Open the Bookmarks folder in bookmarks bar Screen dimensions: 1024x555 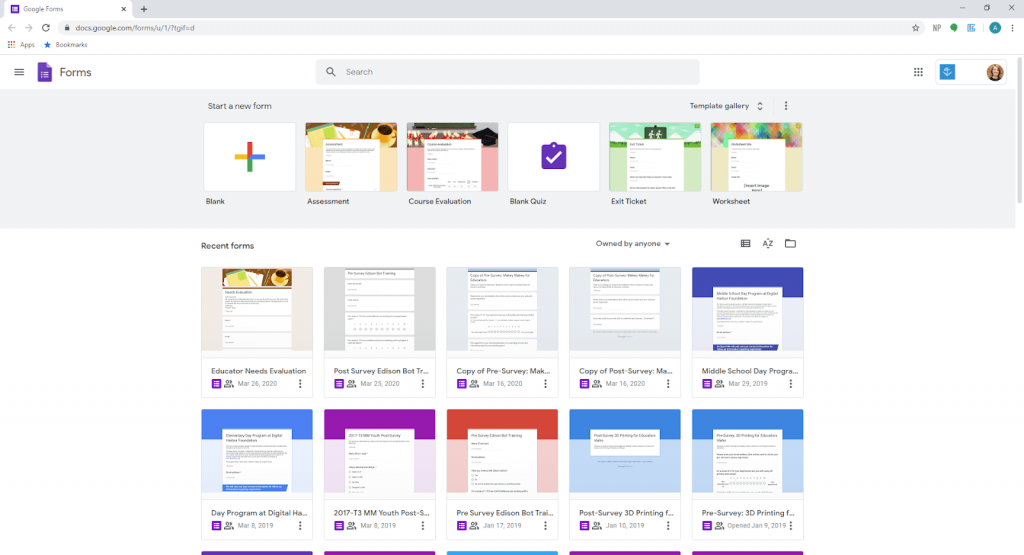pos(65,45)
